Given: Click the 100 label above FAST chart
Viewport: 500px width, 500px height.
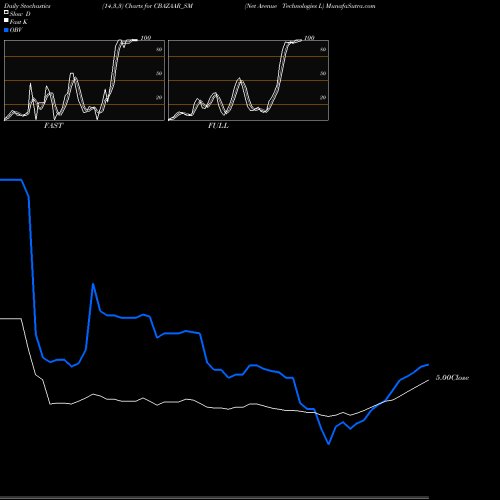Looking at the screenshot, I should pyautogui.click(x=146, y=38).
